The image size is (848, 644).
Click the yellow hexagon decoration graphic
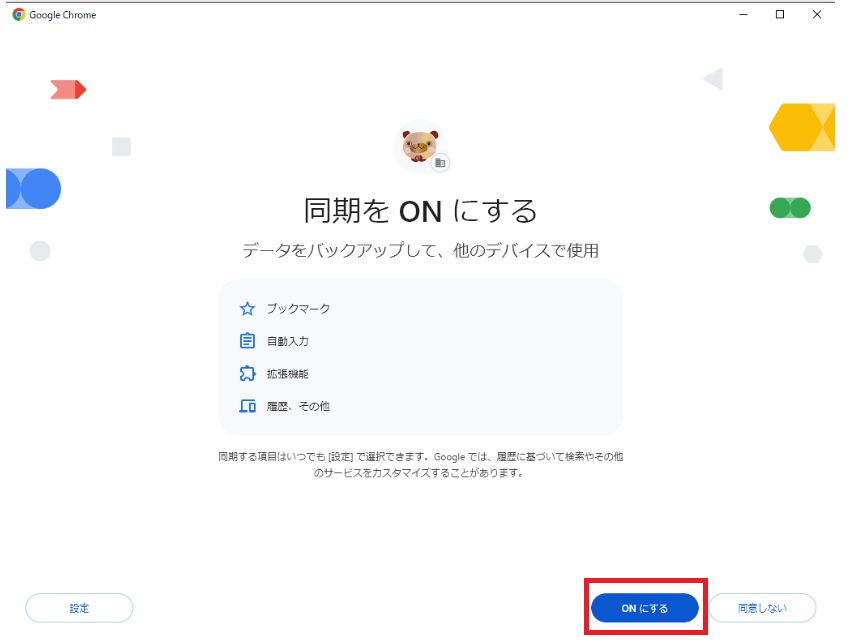point(801,127)
